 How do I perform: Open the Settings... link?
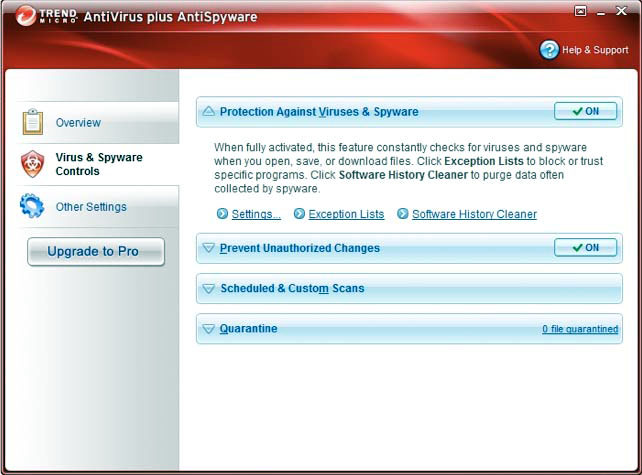[x=256, y=214]
